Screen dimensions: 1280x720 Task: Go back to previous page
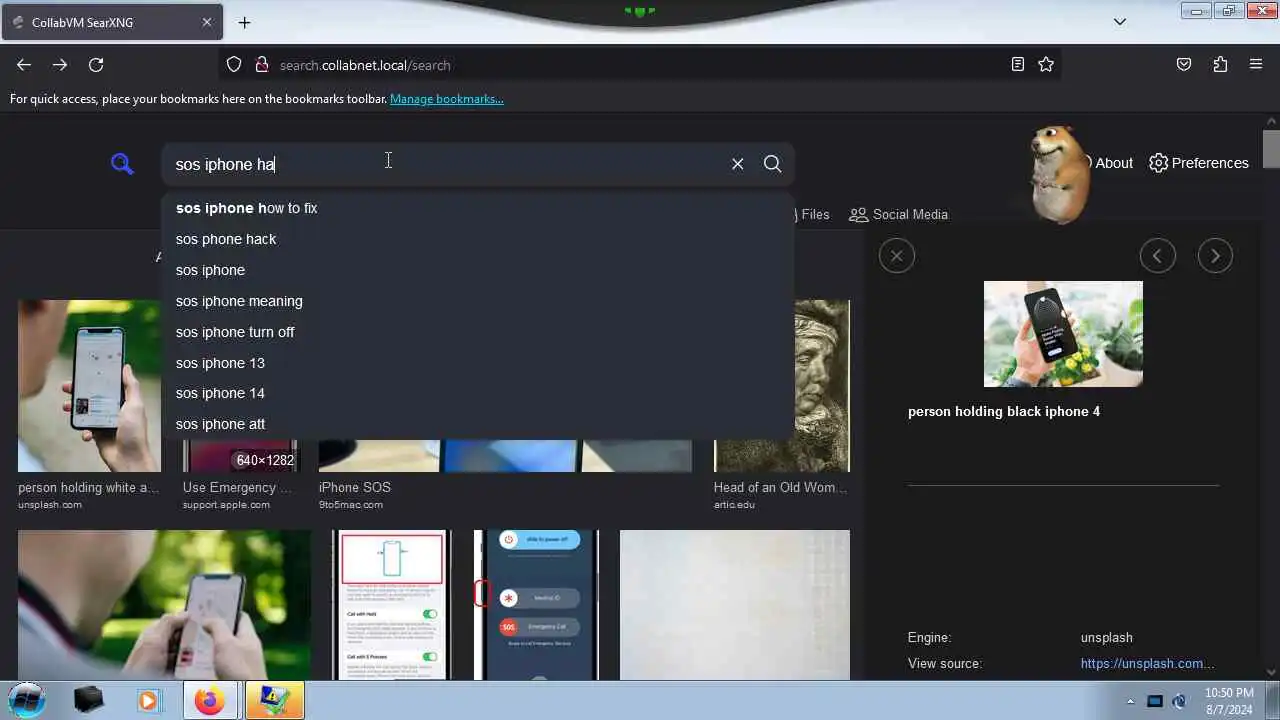[24, 65]
